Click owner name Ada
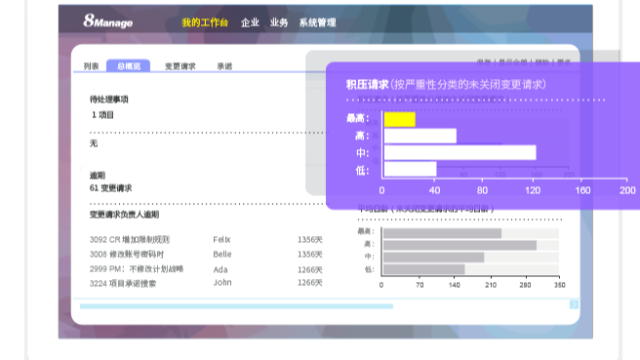 click(x=220, y=269)
